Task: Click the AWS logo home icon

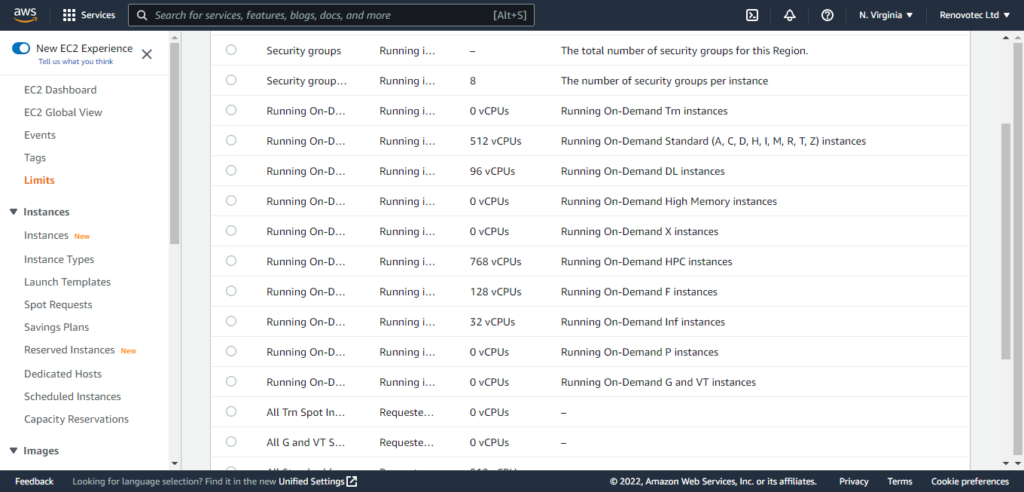Action: (x=25, y=15)
